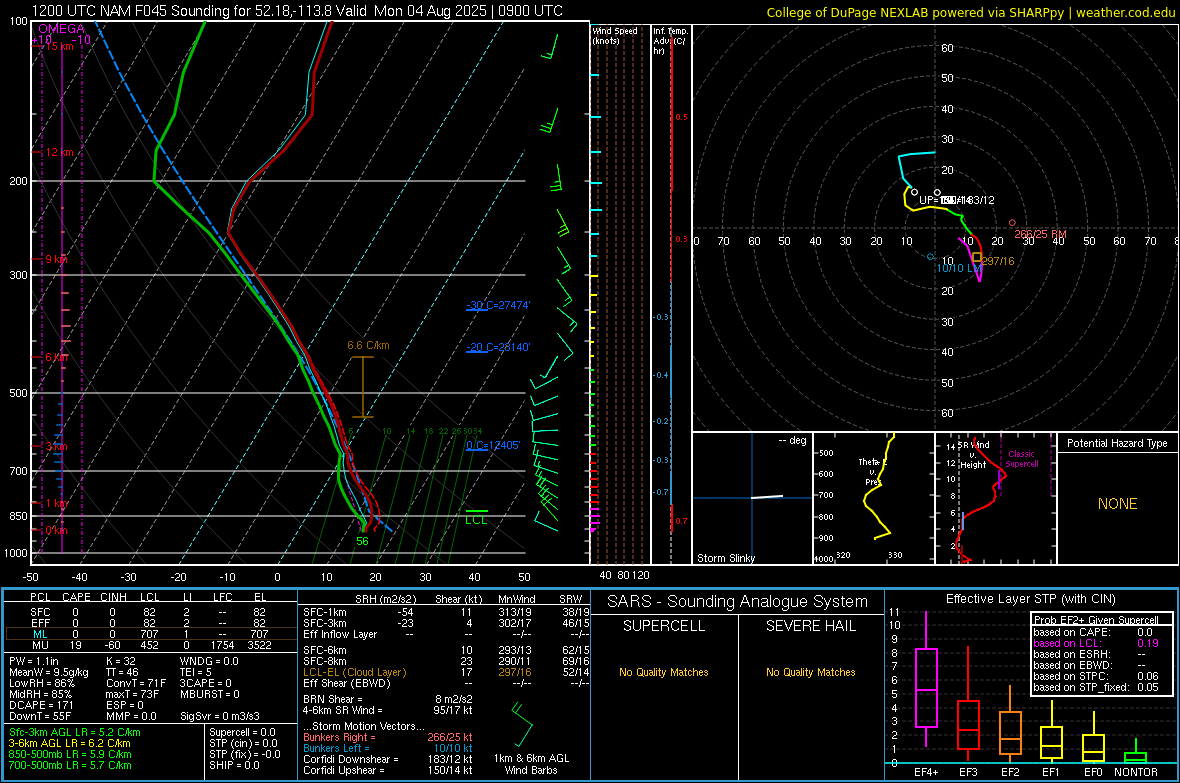1180x783 pixels.
Task: Click the Inf. Temp. Adv. panel header
Action: tap(670, 41)
